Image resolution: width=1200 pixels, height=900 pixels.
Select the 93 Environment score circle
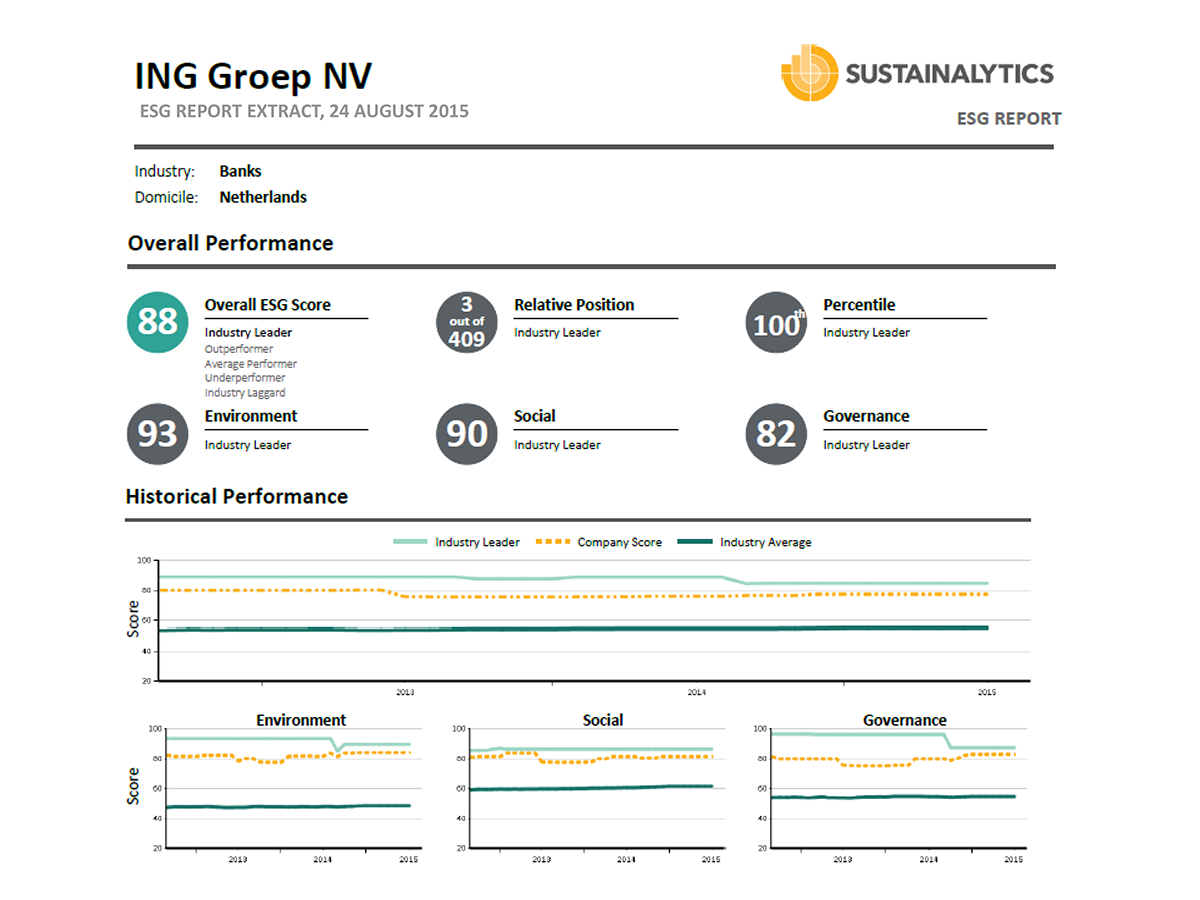(x=157, y=433)
